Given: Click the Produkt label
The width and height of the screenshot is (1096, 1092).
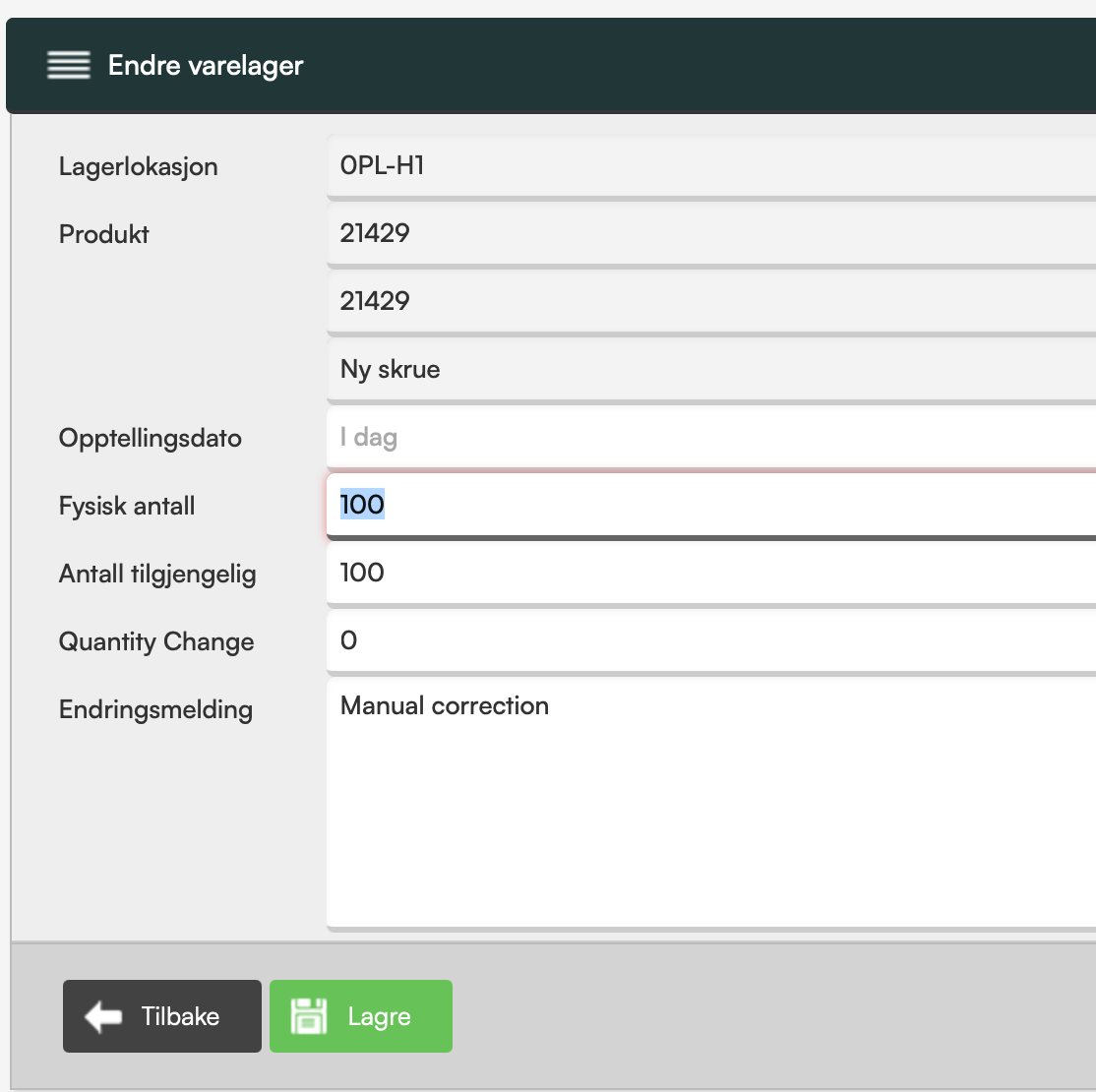Looking at the screenshot, I should click(104, 235).
